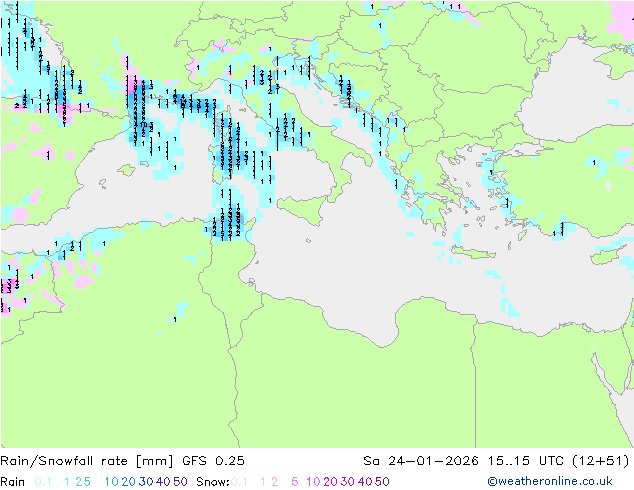
Task: Click the "Rain/Snowfall rate [mm]" title text
Action: (x=87, y=461)
